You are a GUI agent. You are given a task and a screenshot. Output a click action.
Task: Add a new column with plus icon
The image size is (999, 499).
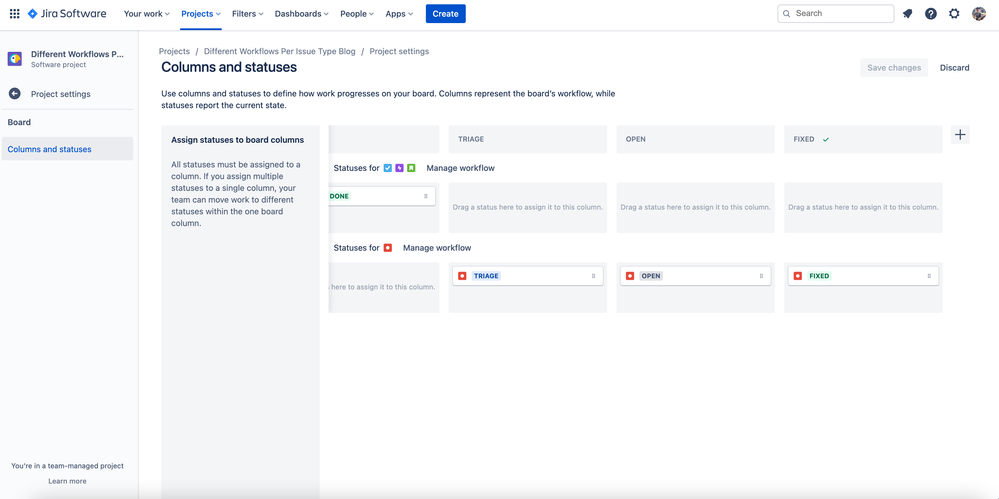[x=960, y=134]
